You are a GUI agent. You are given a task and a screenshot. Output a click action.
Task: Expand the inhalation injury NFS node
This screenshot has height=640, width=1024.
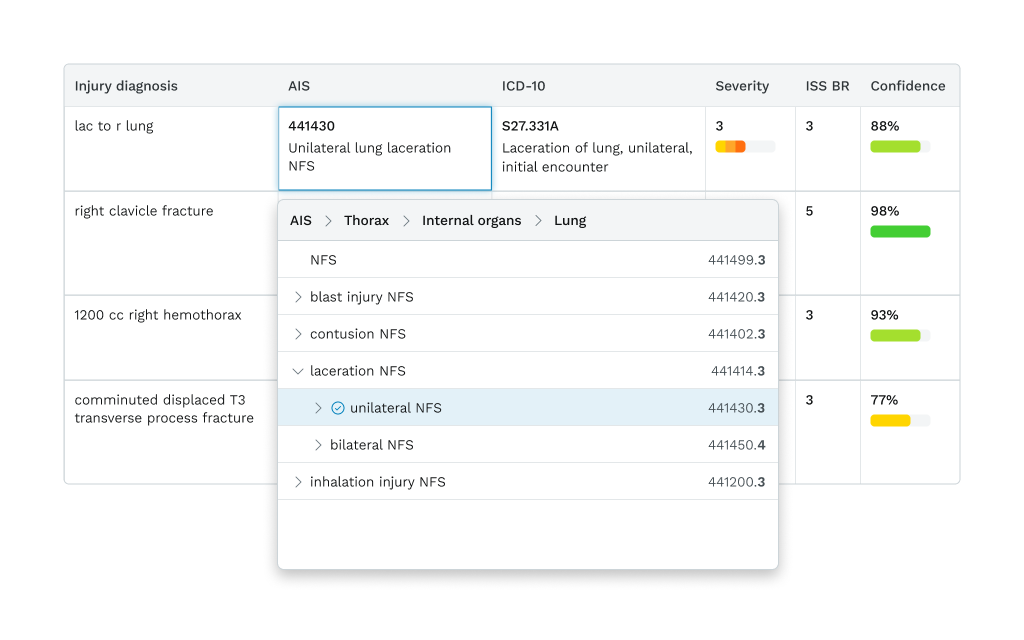point(298,482)
